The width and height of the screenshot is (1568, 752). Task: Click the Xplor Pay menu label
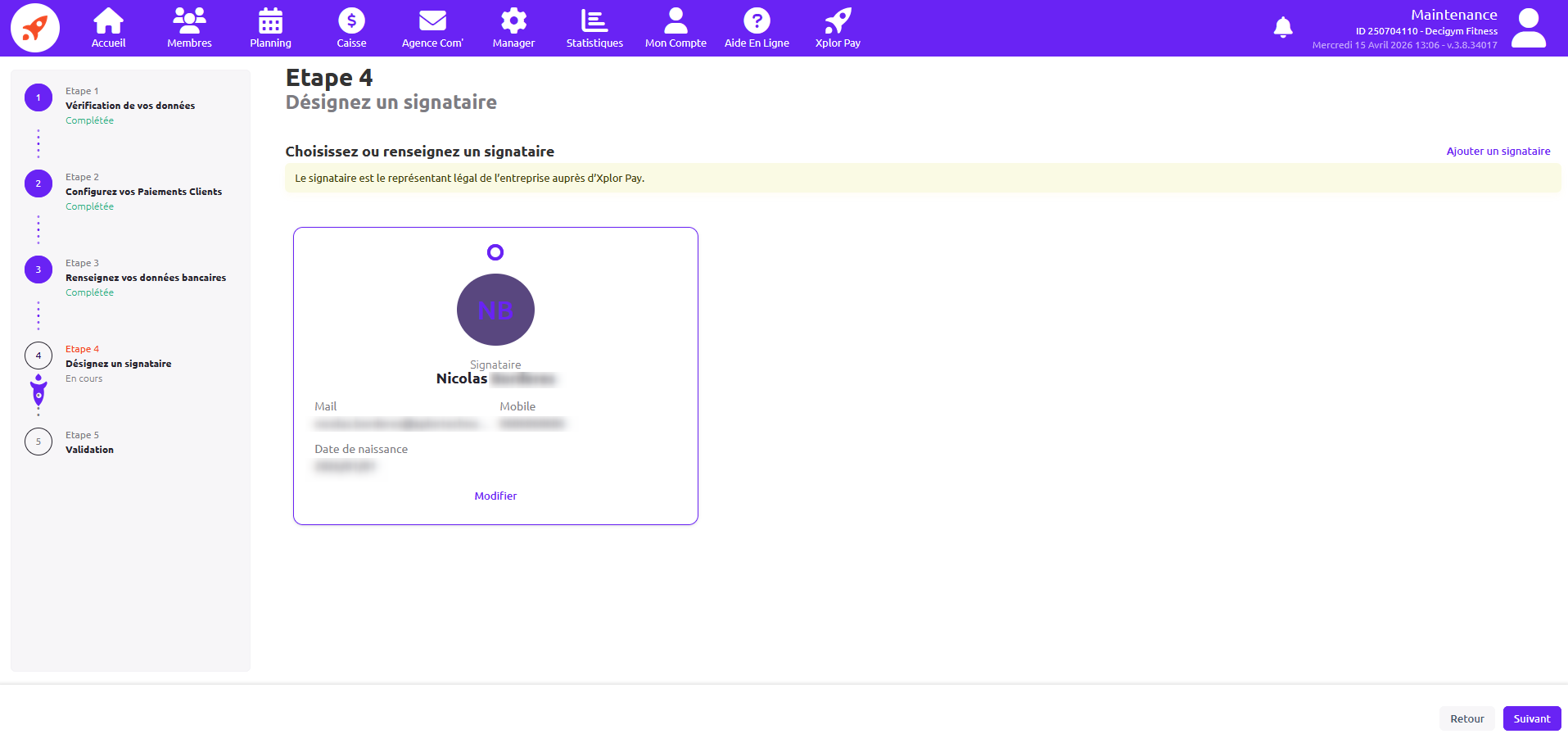pyautogui.click(x=838, y=43)
